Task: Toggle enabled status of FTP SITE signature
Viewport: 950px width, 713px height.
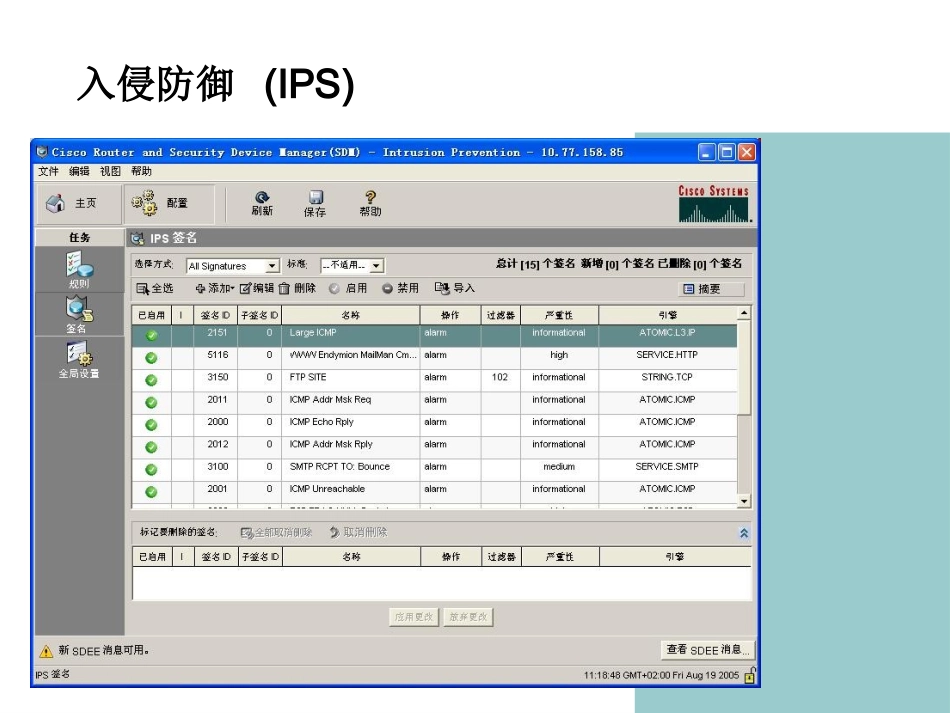Action: tap(151, 380)
